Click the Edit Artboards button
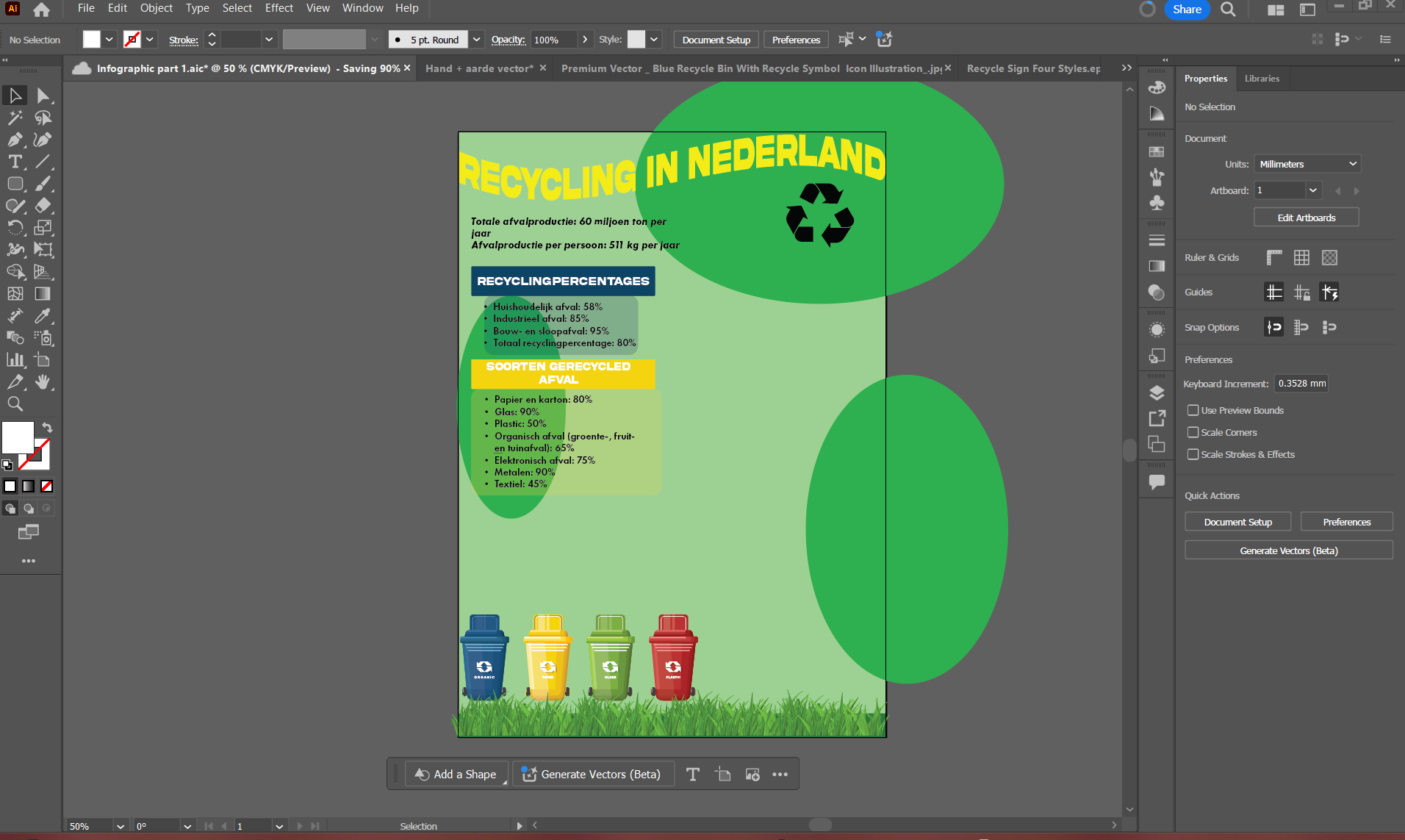This screenshot has width=1405, height=840. click(1306, 217)
